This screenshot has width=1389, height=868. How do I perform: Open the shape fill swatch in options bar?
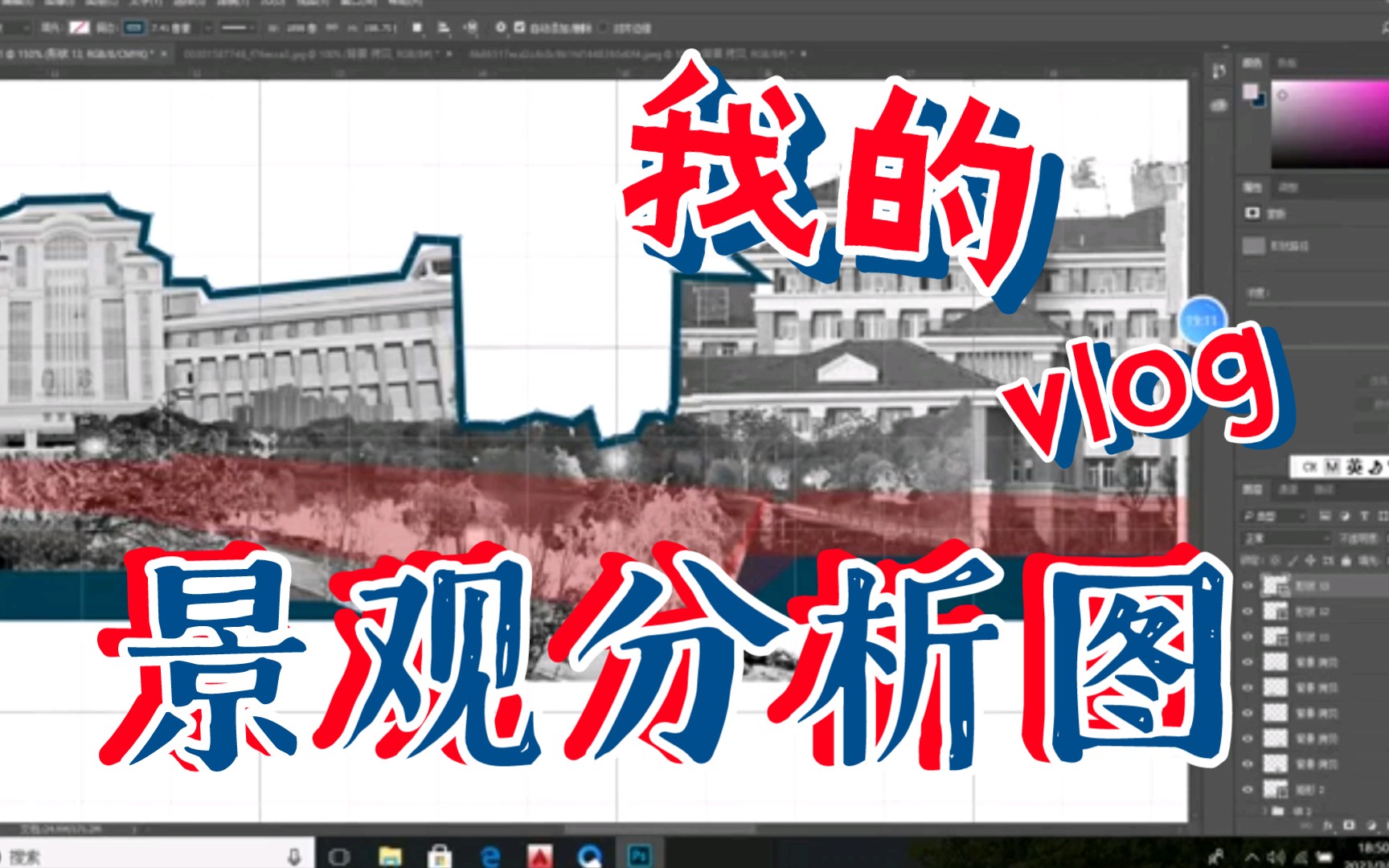coord(79,28)
